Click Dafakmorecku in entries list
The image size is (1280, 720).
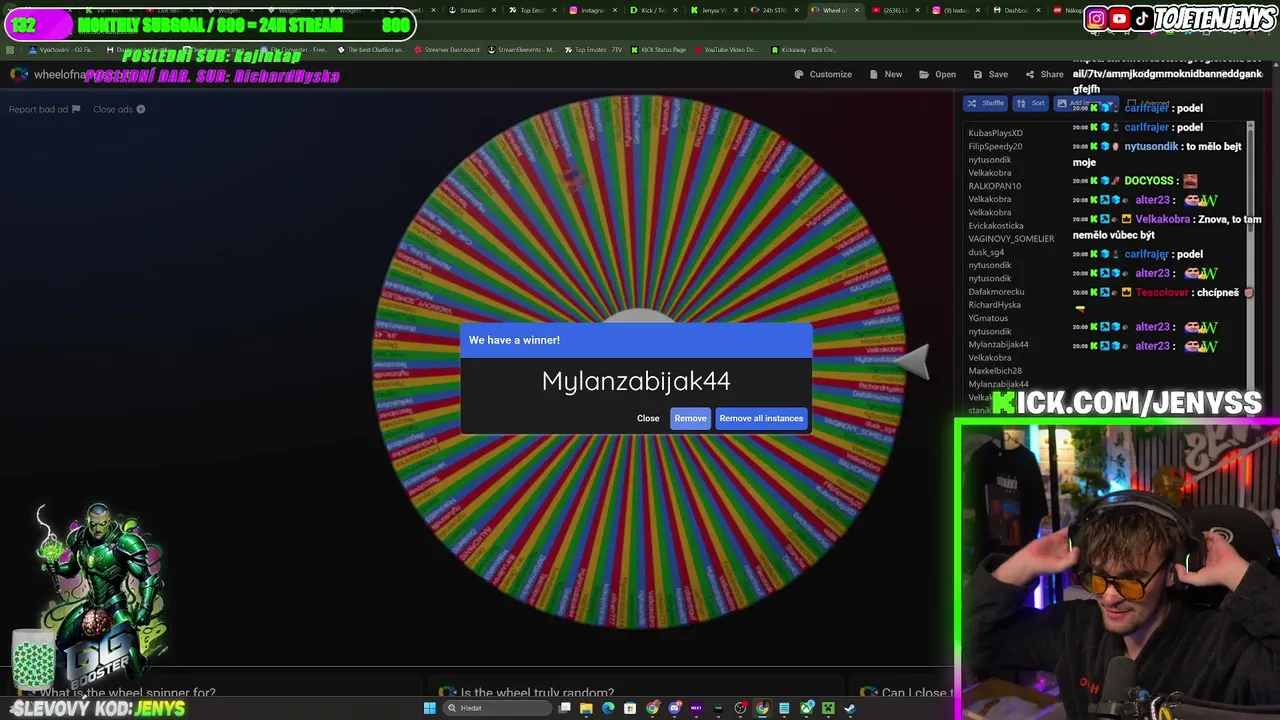[x=996, y=292]
